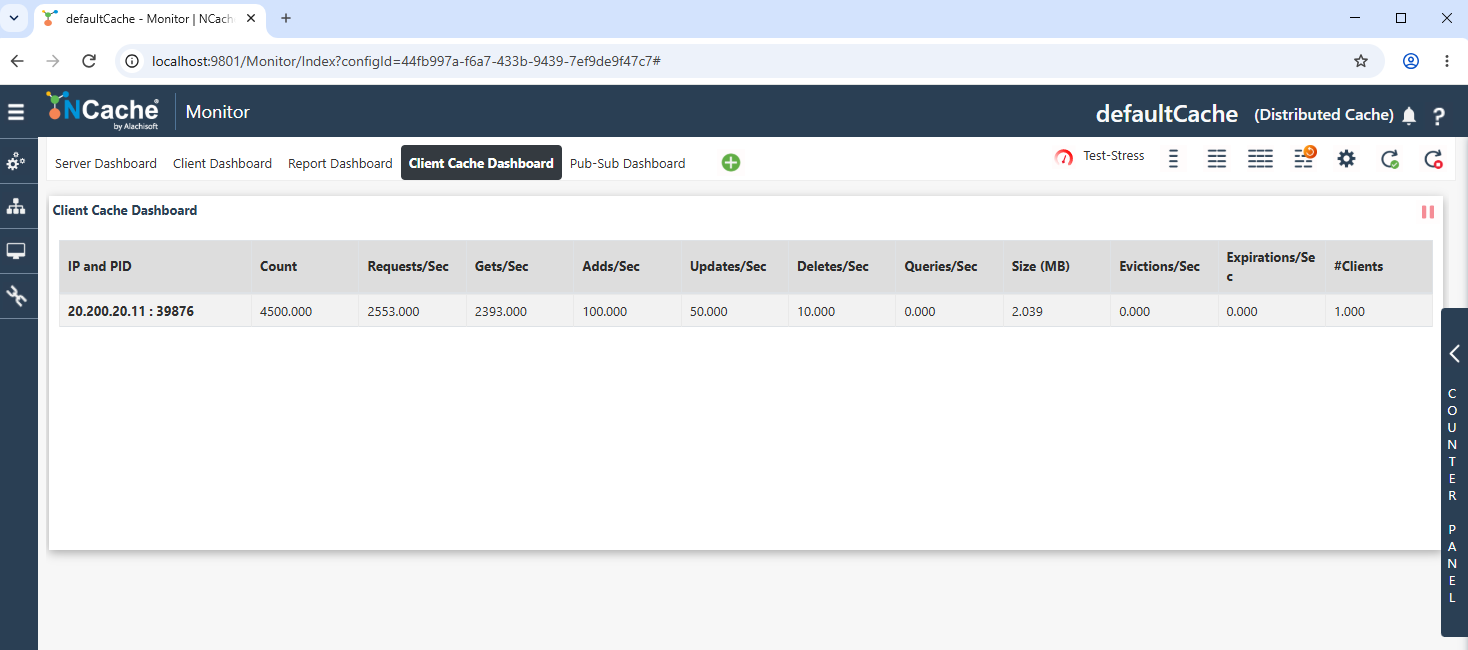Screen dimensions: 1468x650
Task: Open a new browser tab
Action: (286, 18)
